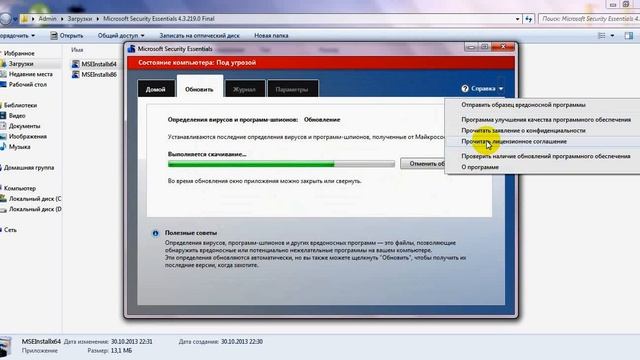Click the view mode icon in Explorer toolbar

[x=602, y=36]
